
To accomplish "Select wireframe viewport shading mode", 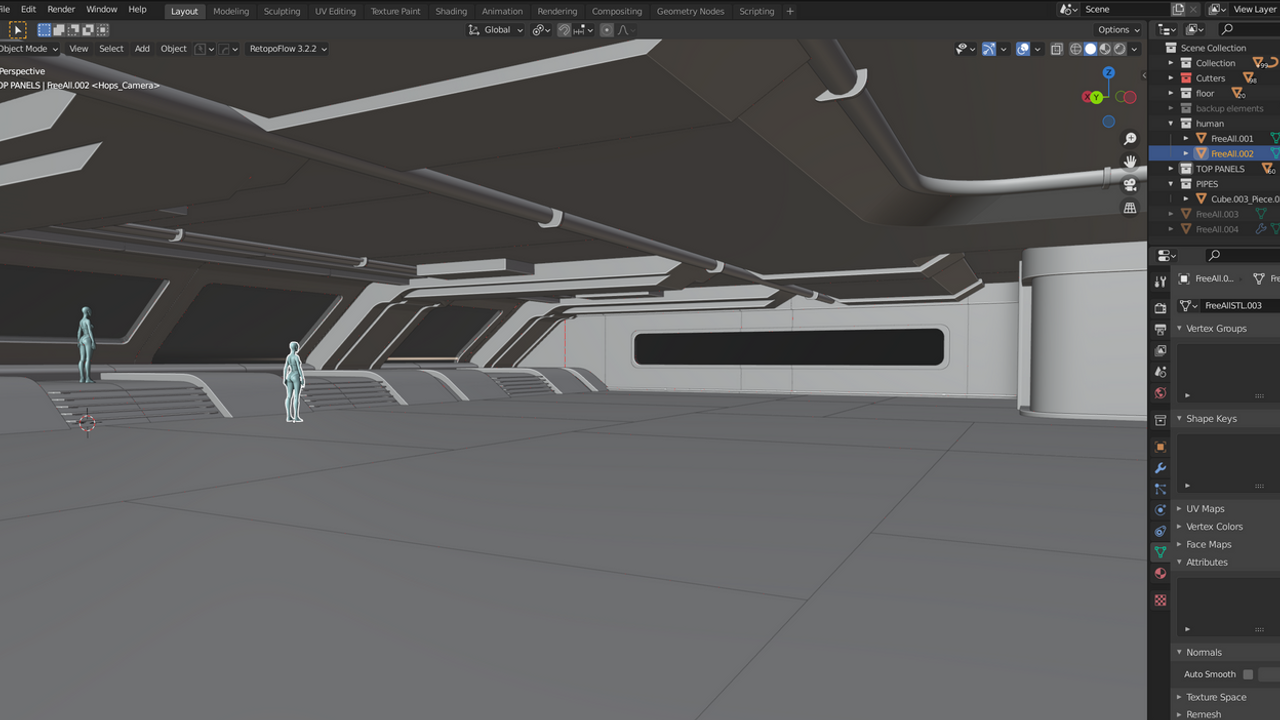I will 1076,49.
